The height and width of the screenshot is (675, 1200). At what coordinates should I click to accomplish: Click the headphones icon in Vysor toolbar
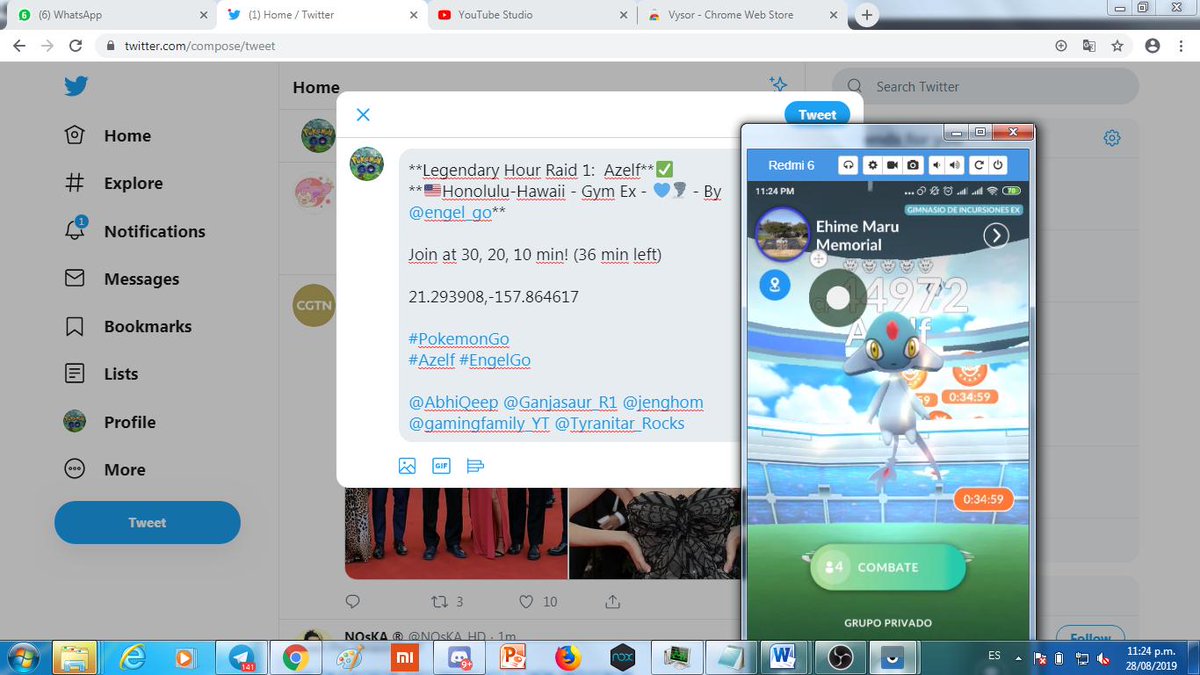[x=847, y=165]
